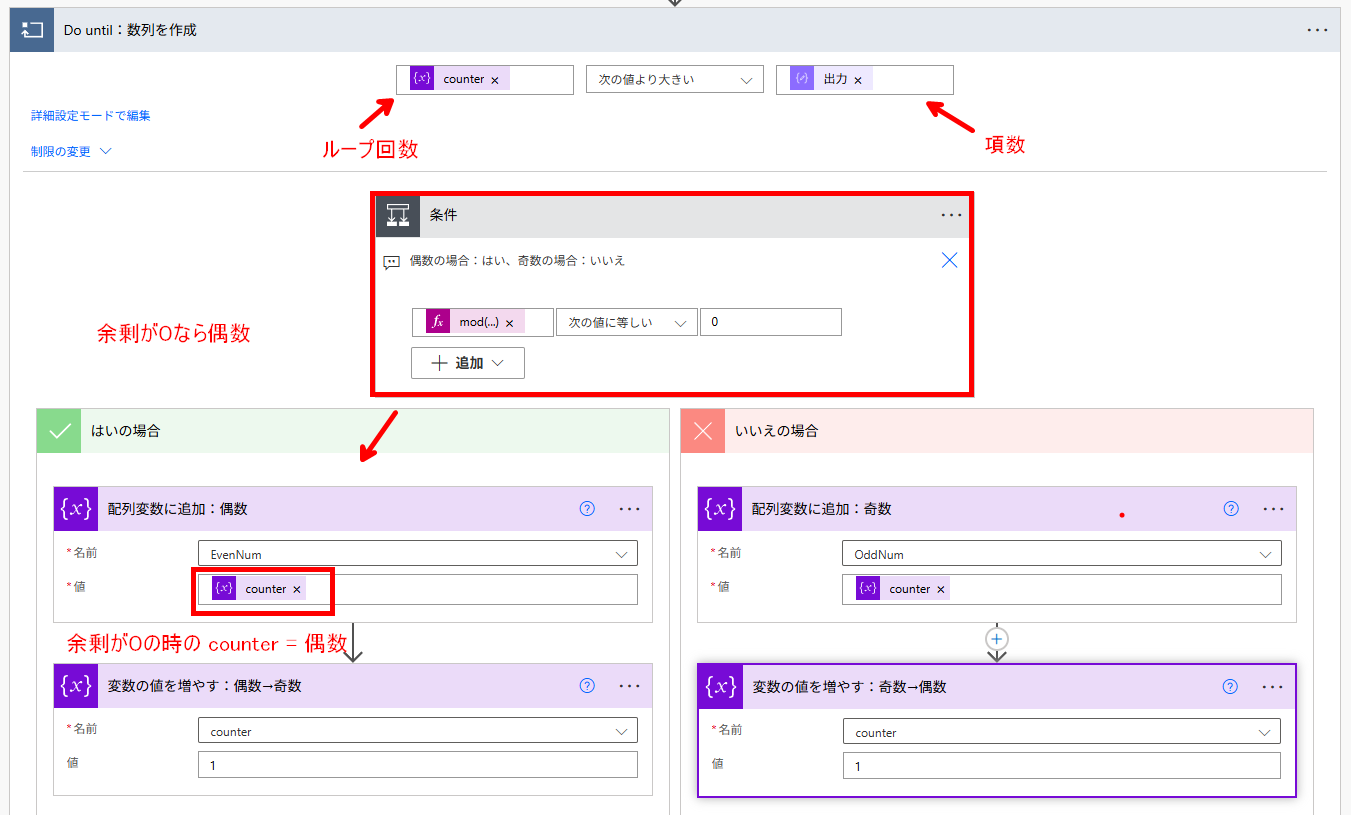This screenshot has height=815, width=1351.
Task: Expand 制限の変更 section
Action: [x=72, y=152]
